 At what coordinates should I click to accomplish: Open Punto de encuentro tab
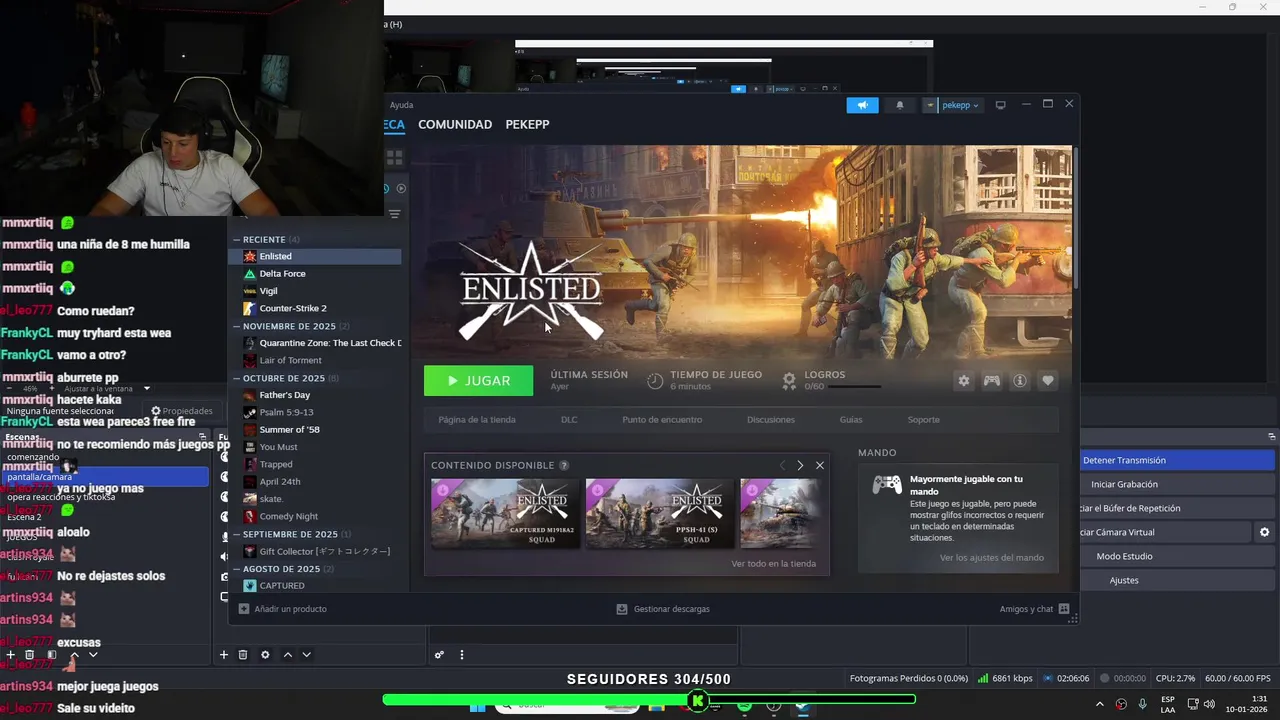pos(662,420)
